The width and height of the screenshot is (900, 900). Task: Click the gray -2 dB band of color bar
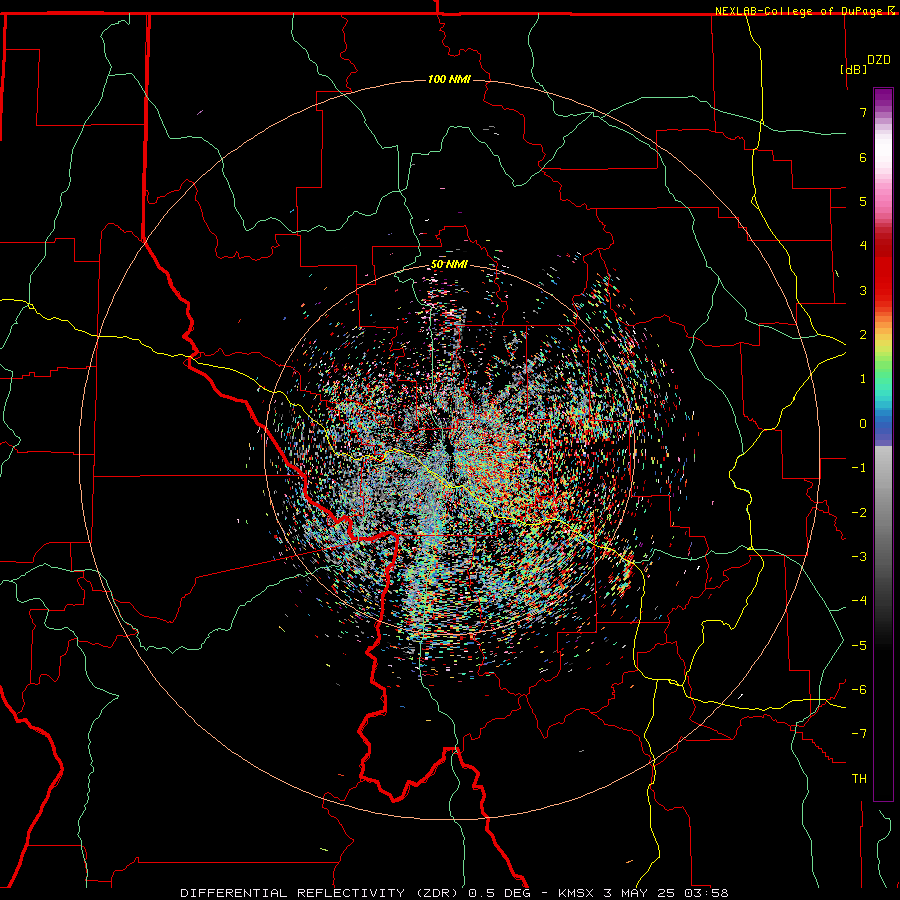click(883, 513)
